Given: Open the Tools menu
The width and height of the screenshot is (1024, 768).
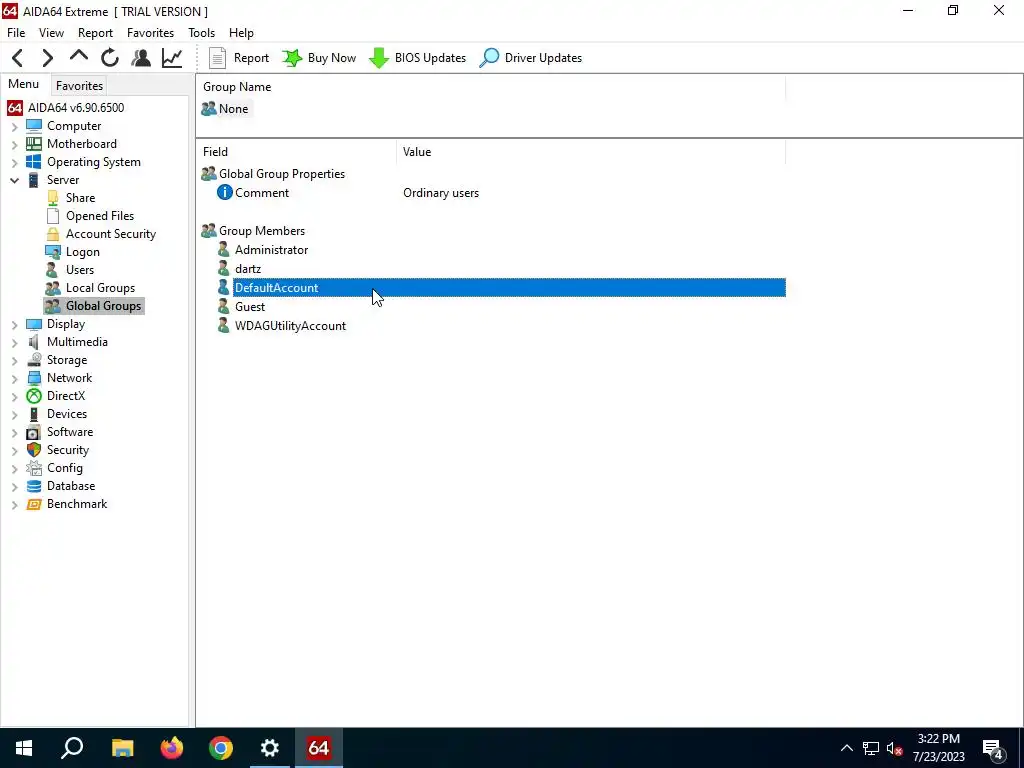Looking at the screenshot, I should [201, 33].
